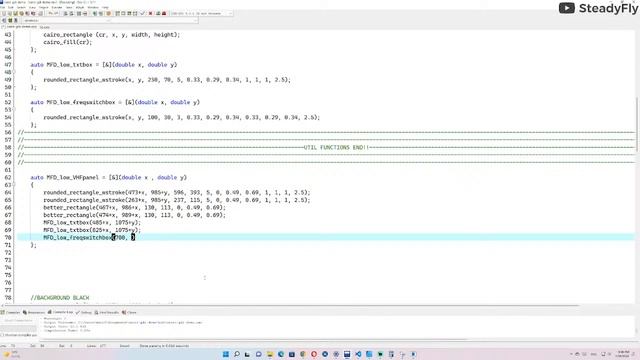Open the Execute menu
This screenshot has width=640, height=360.
(57, 7)
